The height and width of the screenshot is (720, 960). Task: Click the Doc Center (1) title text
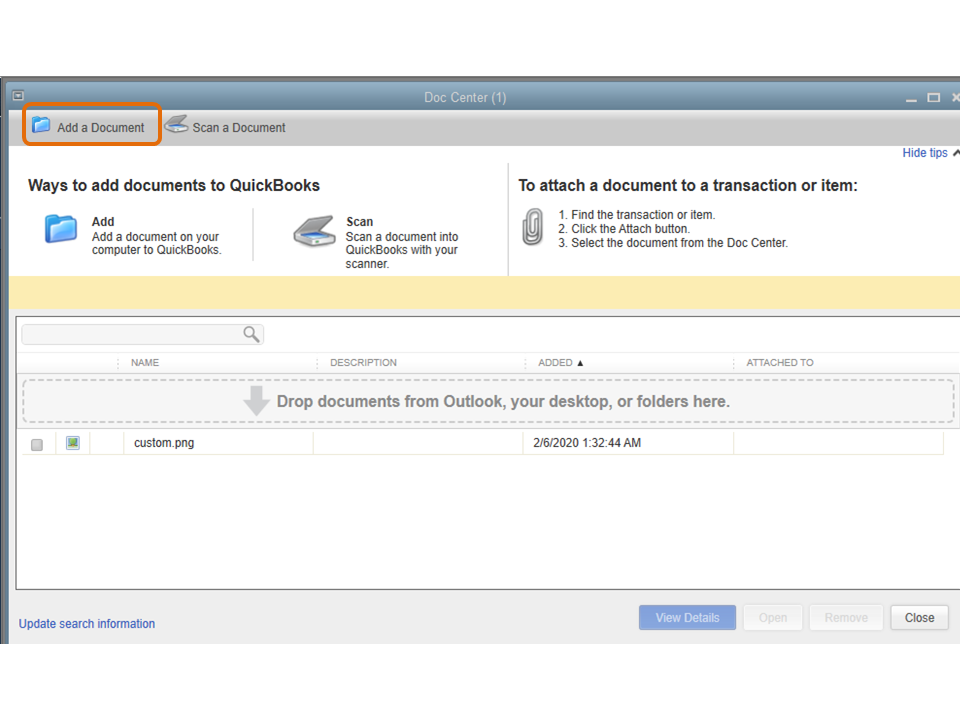[465, 97]
